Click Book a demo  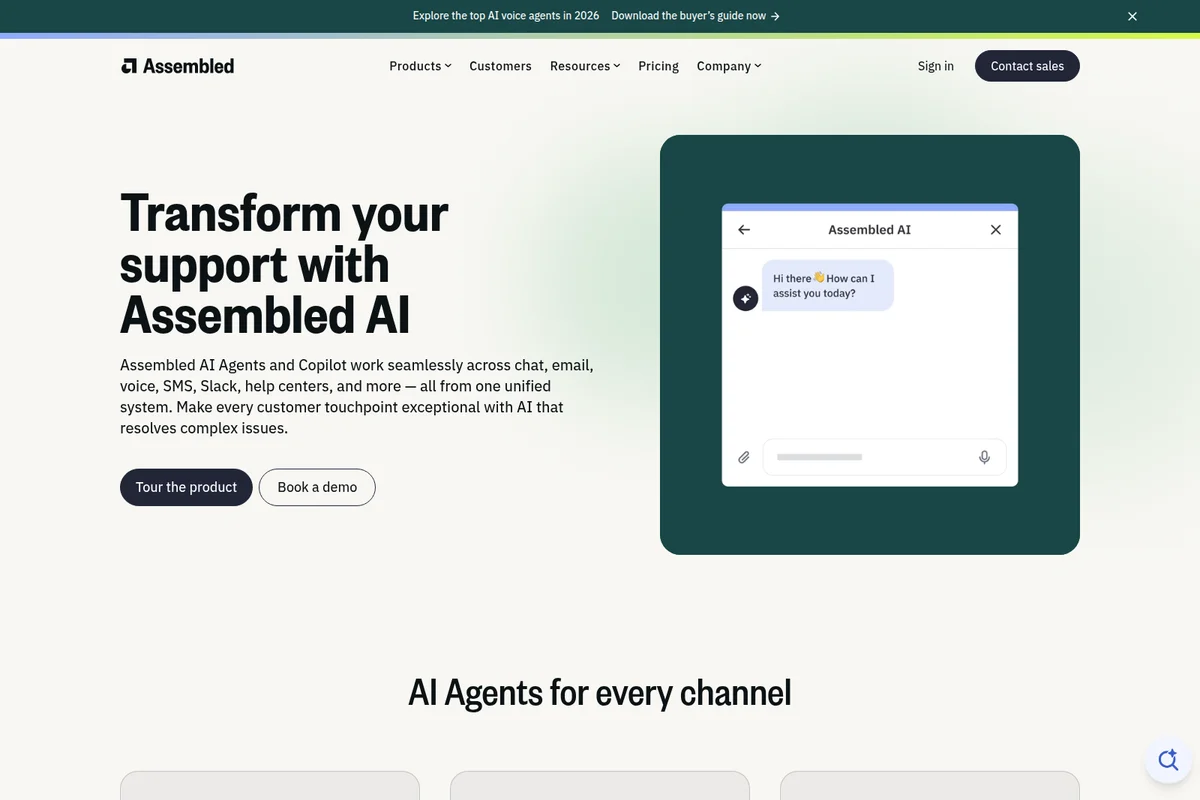317,487
